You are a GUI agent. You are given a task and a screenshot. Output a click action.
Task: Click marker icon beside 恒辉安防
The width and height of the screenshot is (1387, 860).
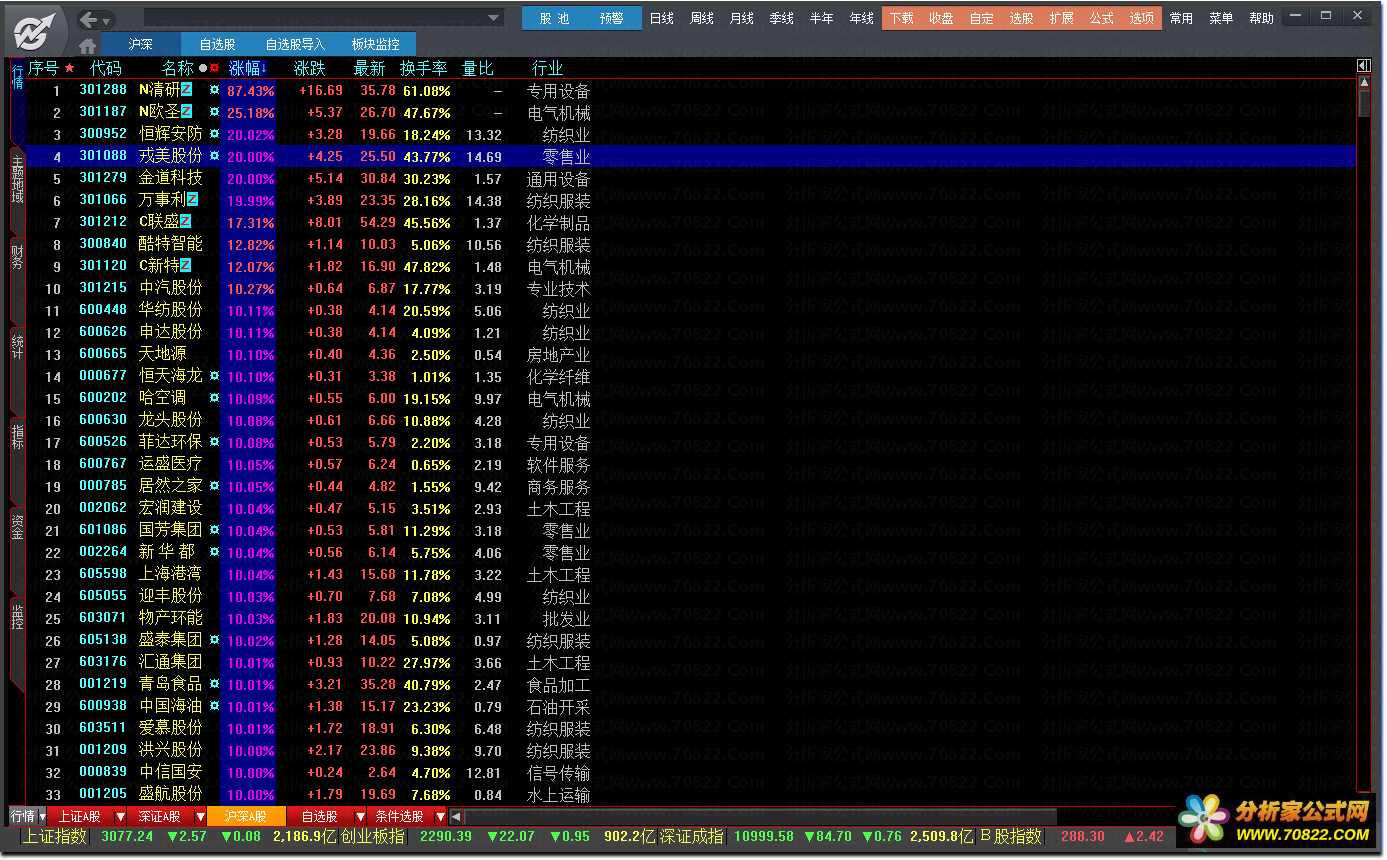pyautogui.click(x=214, y=134)
